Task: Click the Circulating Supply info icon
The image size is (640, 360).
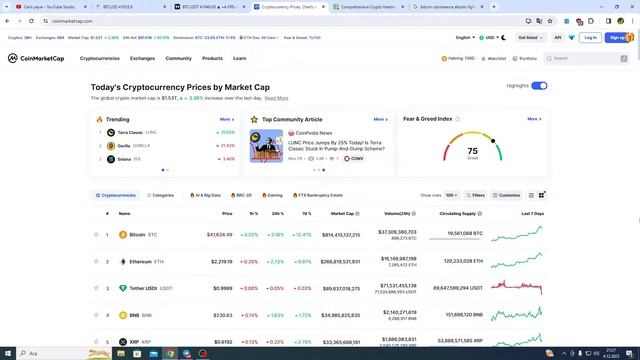Action: coord(480,214)
